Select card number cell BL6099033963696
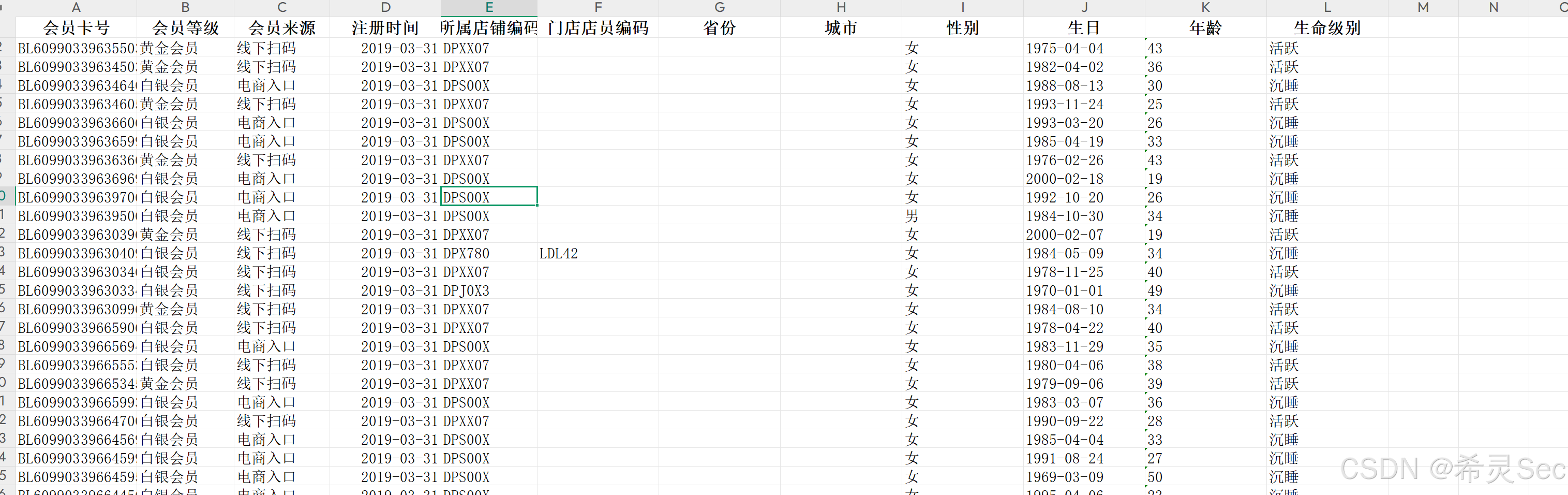1568x495 pixels. tap(76, 179)
